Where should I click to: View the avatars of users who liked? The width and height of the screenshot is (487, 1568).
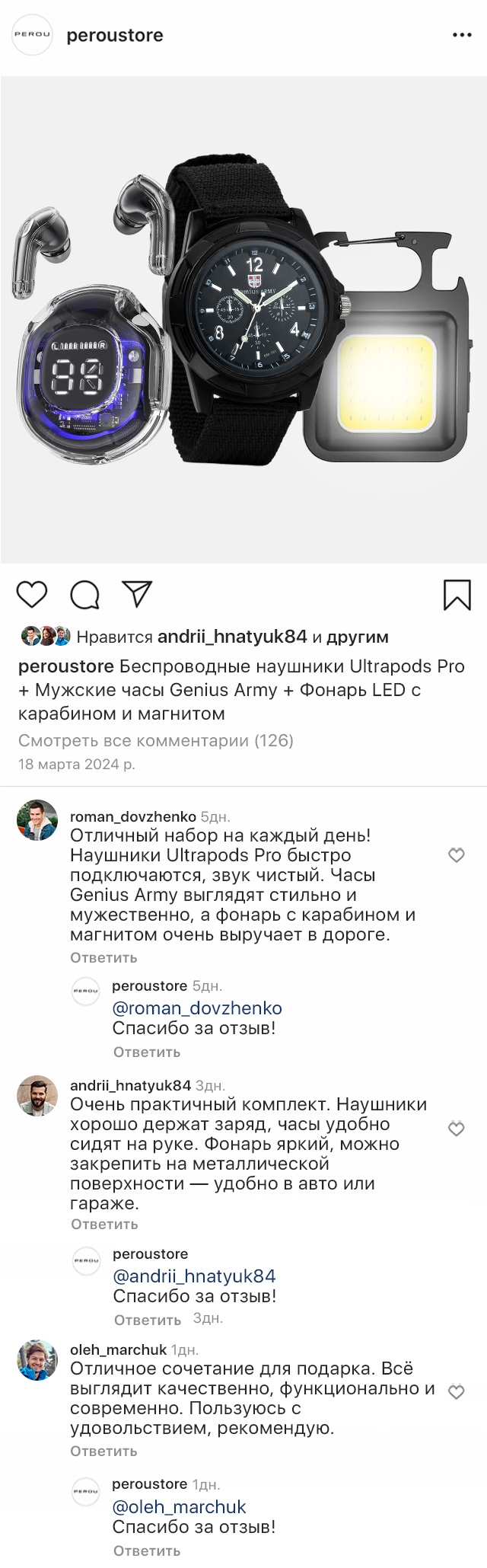(46, 637)
